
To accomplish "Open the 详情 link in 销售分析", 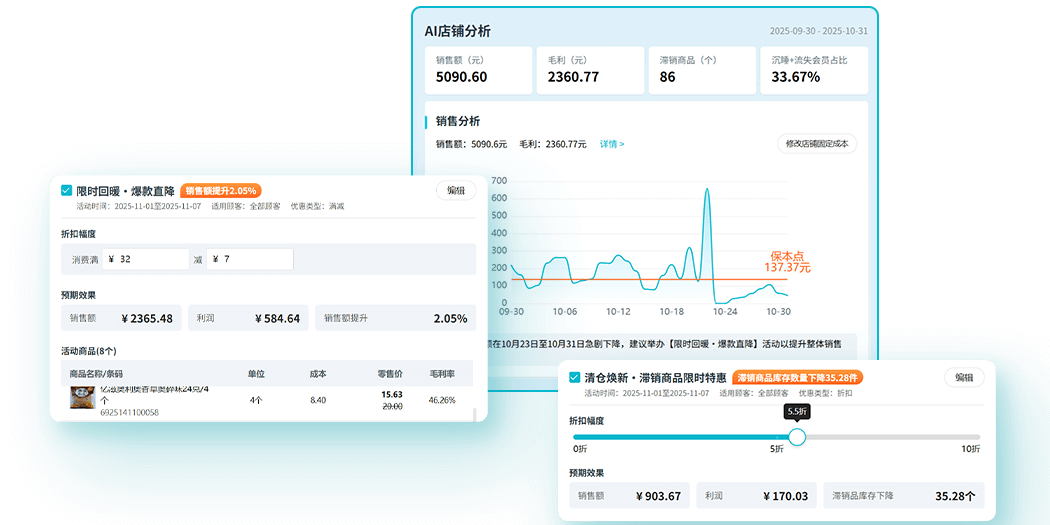I will point(611,144).
